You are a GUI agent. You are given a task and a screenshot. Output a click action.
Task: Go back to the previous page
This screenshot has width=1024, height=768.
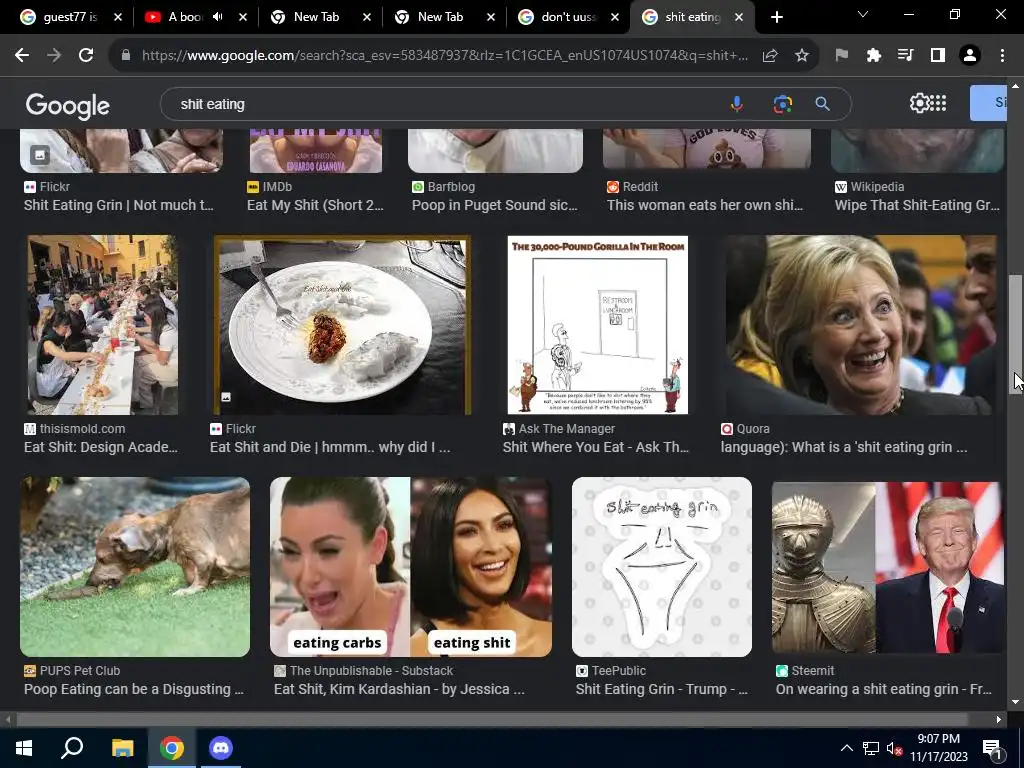pyautogui.click(x=22, y=56)
